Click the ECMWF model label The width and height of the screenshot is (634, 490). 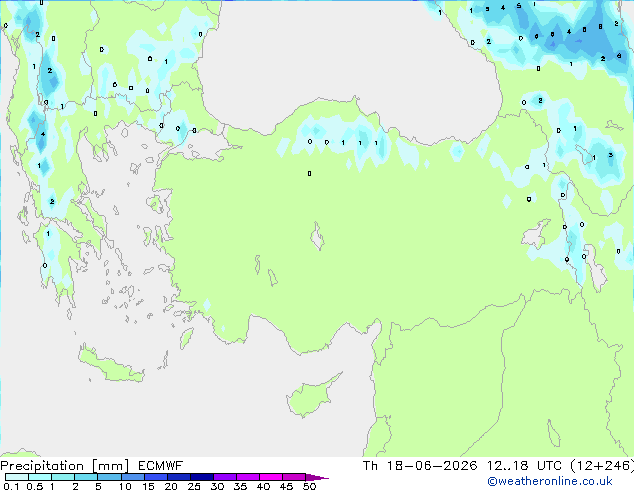pos(161,466)
